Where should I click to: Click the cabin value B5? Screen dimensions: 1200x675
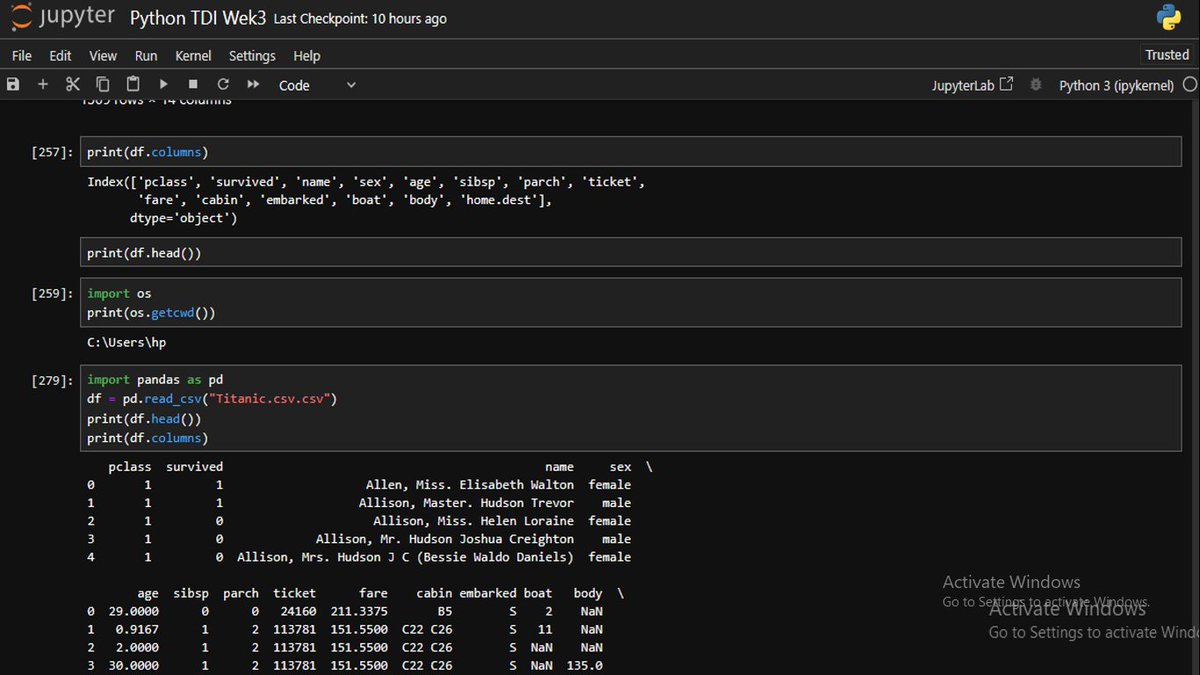(x=445, y=611)
